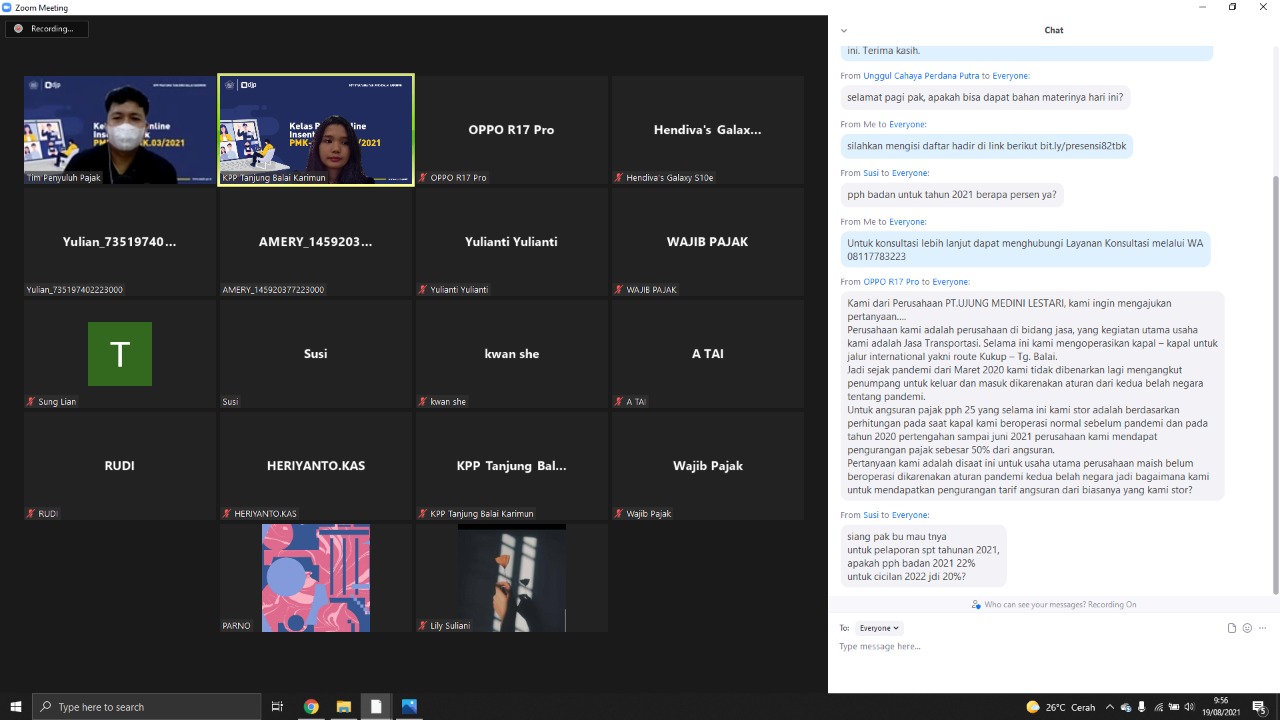Collapse chat panel using top-left chevron

point(844,31)
